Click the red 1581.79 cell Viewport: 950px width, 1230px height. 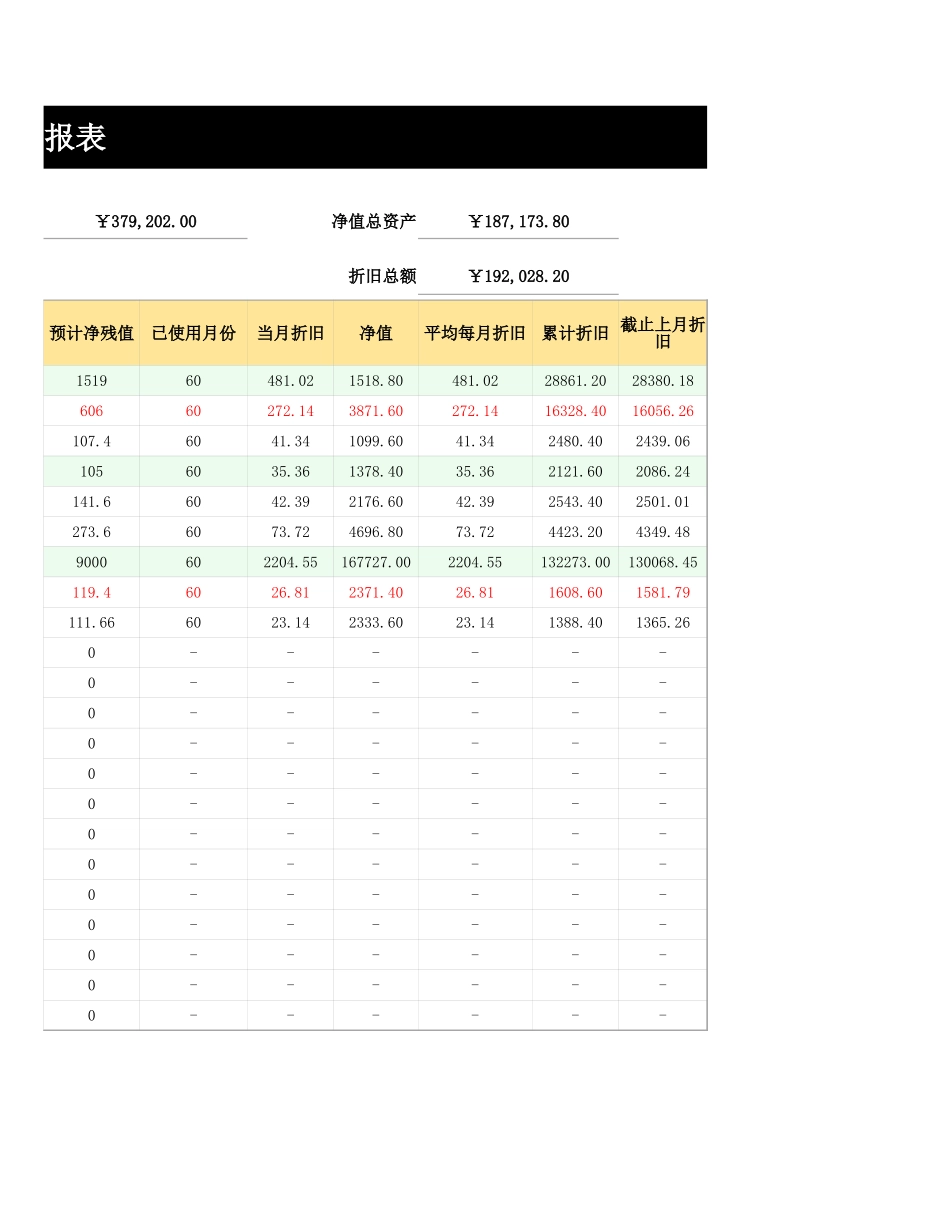pos(662,592)
